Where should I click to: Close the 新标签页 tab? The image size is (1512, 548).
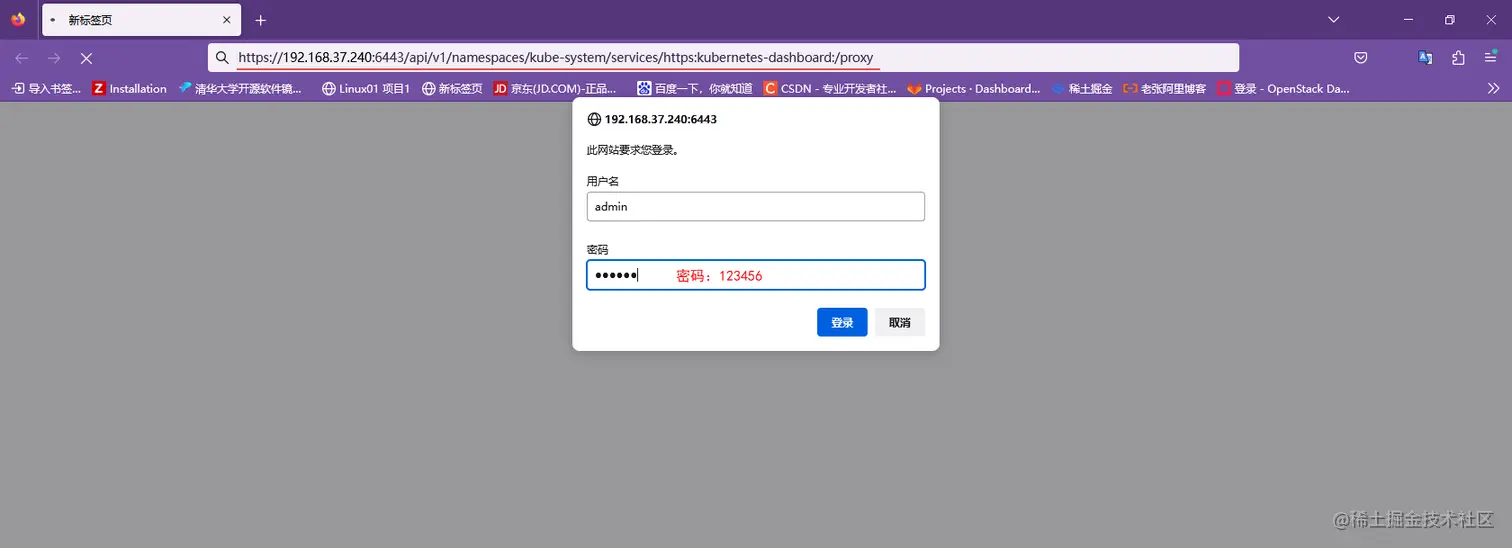tap(227, 20)
